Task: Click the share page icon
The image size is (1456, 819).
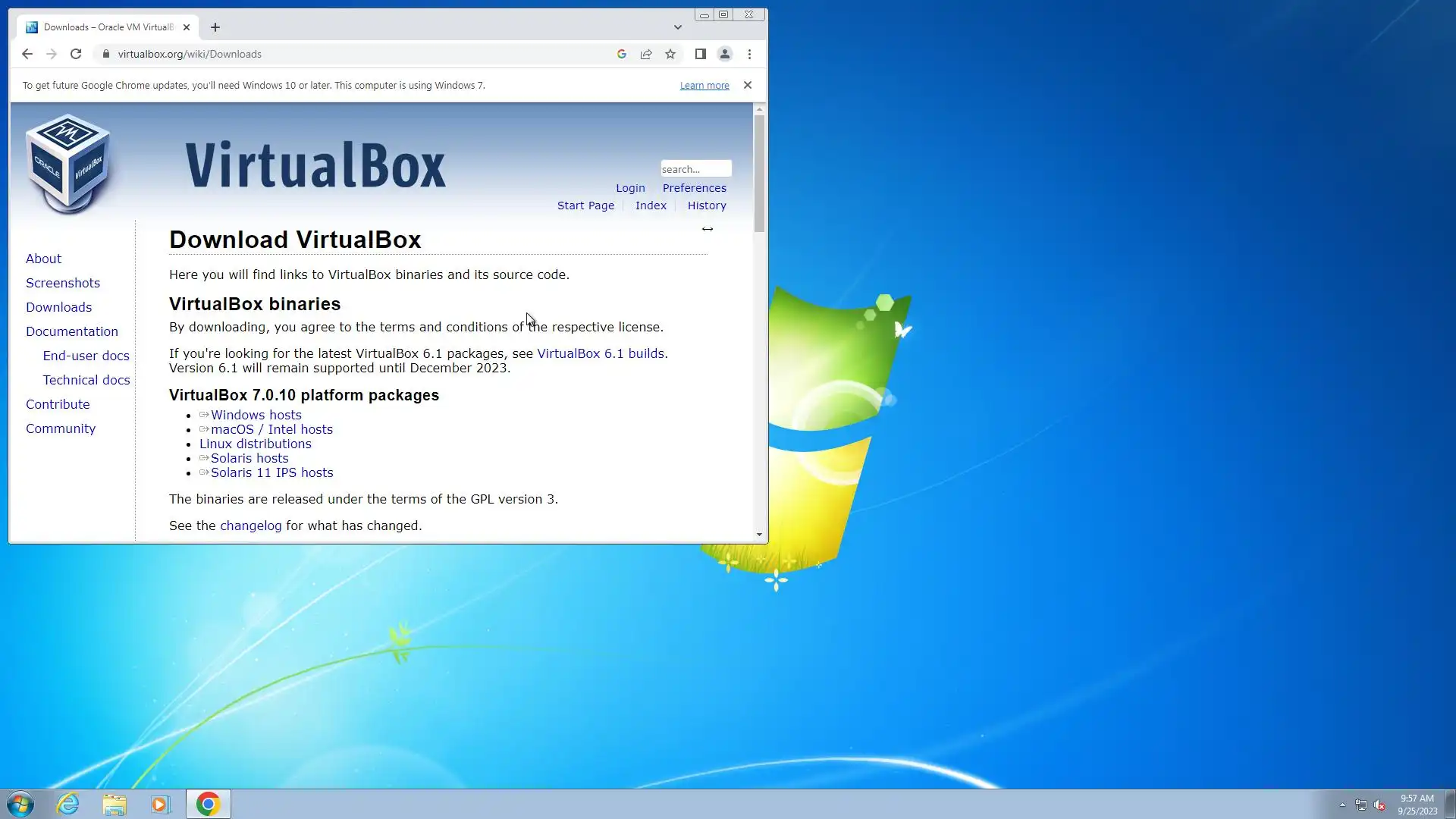Action: [646, 54]
